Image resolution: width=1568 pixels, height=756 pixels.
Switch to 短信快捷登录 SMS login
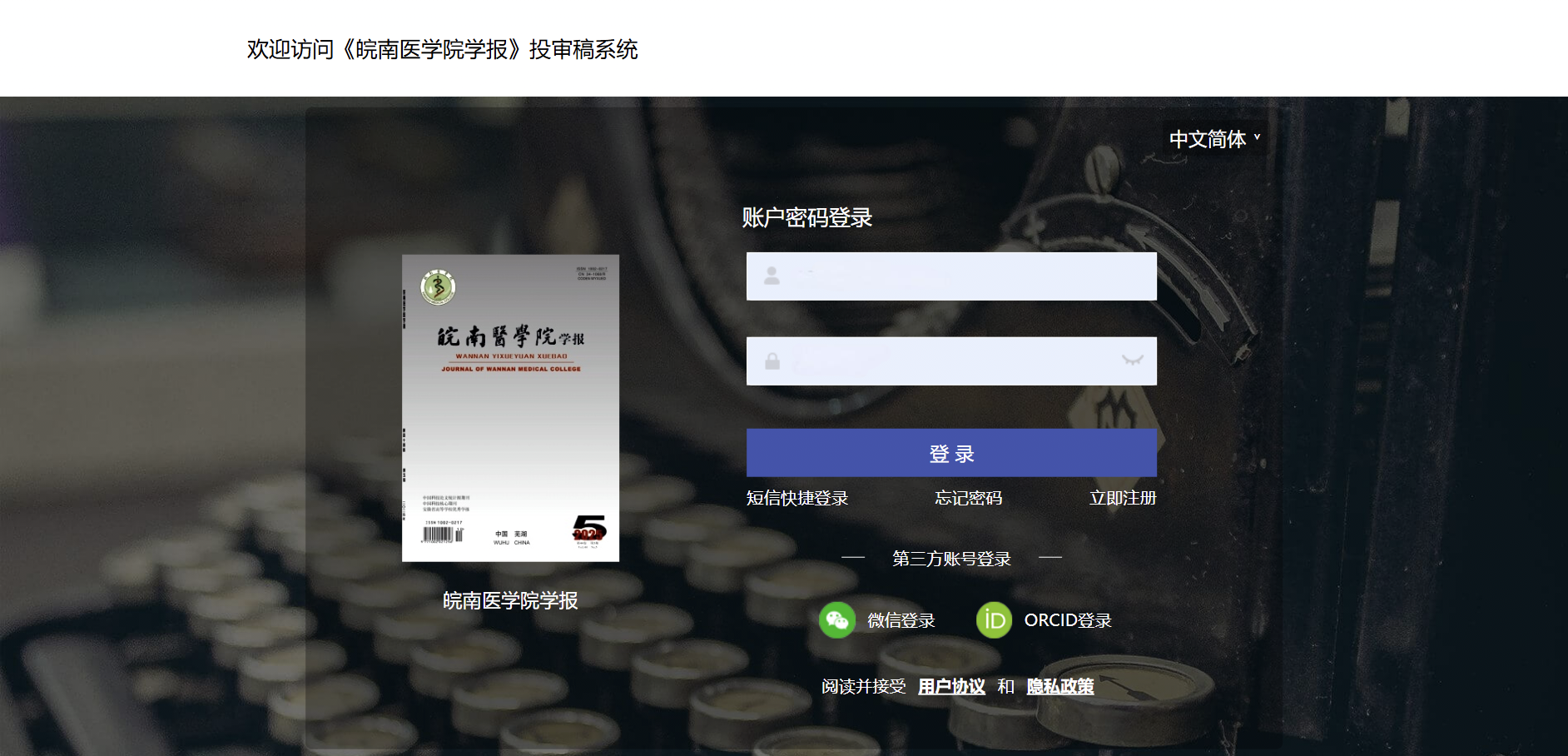click(796, 498)
